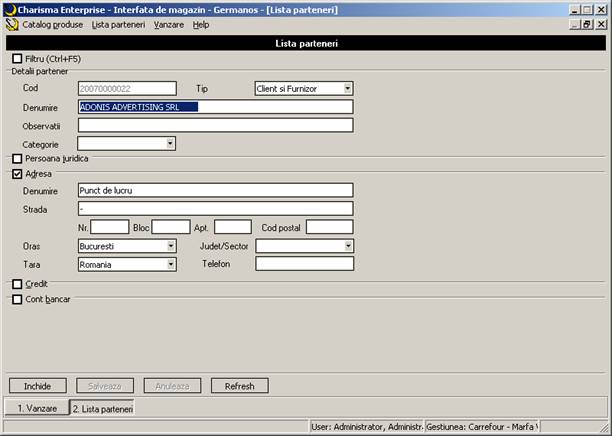The height and width of the screenshot is (436, 612).
Task: Switch to the 1. Vanzare tab
Action: point(37,408)
